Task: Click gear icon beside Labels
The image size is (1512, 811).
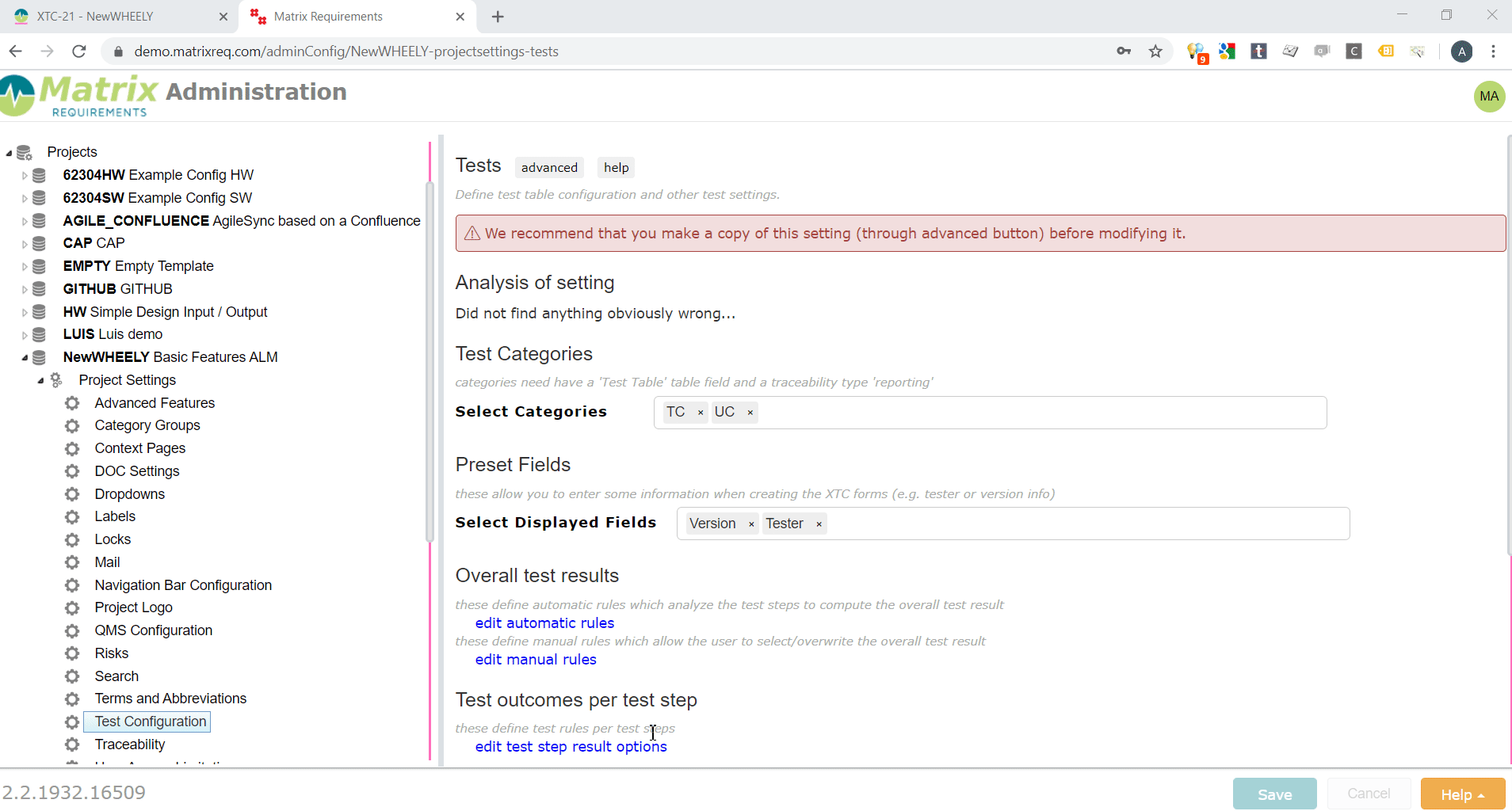Action: (72, 517)
